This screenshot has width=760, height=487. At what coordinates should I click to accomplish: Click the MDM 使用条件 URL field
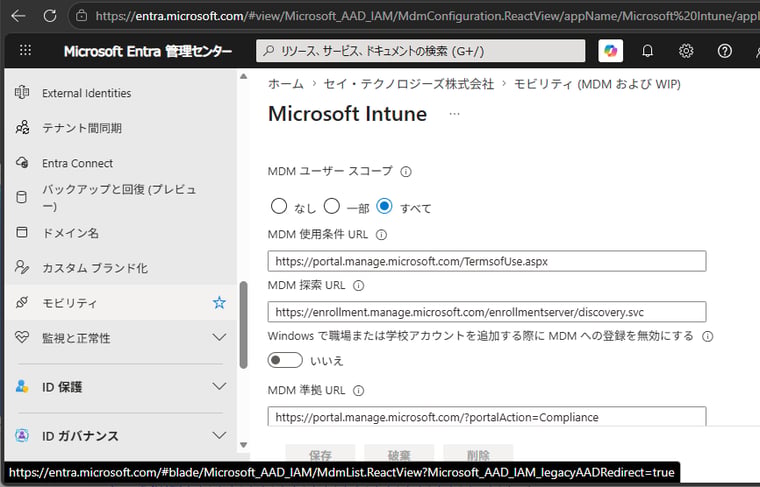(x=487, y=261)
